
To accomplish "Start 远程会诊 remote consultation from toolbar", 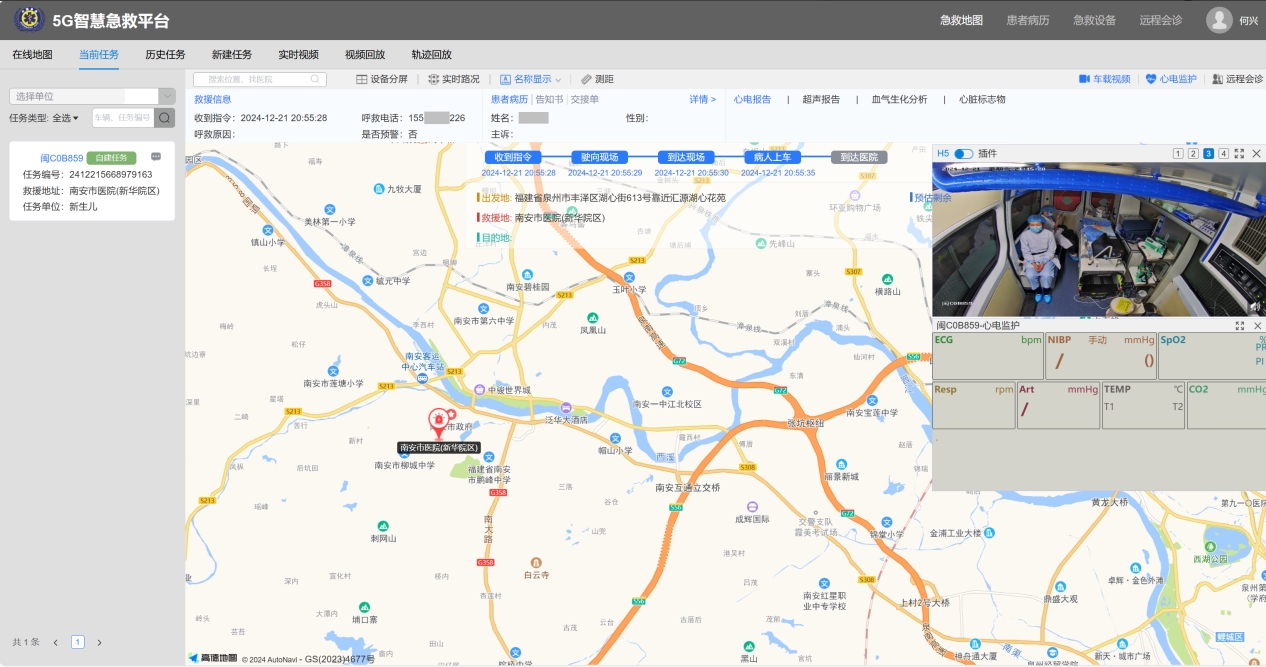I will pyautogui.click(x=1238, y=79).
